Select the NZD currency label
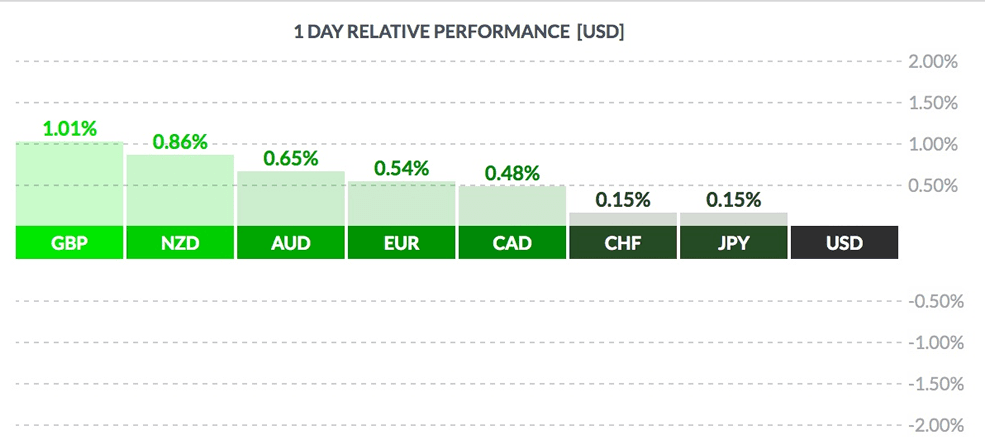Image resolution: width=985 pixels, height=442 pixels. (x=180, y=243)
